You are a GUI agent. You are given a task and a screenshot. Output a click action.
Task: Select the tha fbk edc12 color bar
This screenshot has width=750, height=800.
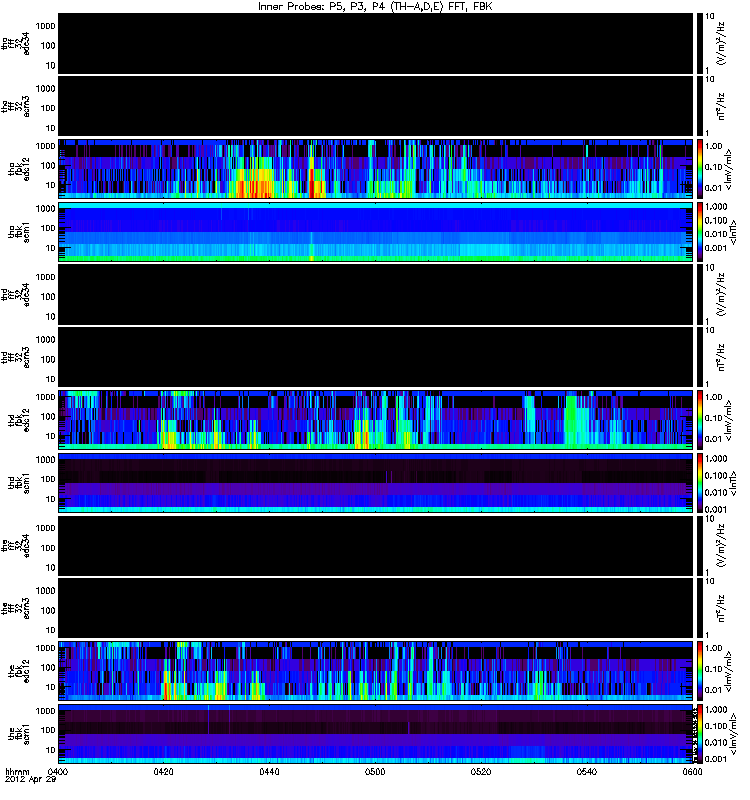[x=699, y=168]
